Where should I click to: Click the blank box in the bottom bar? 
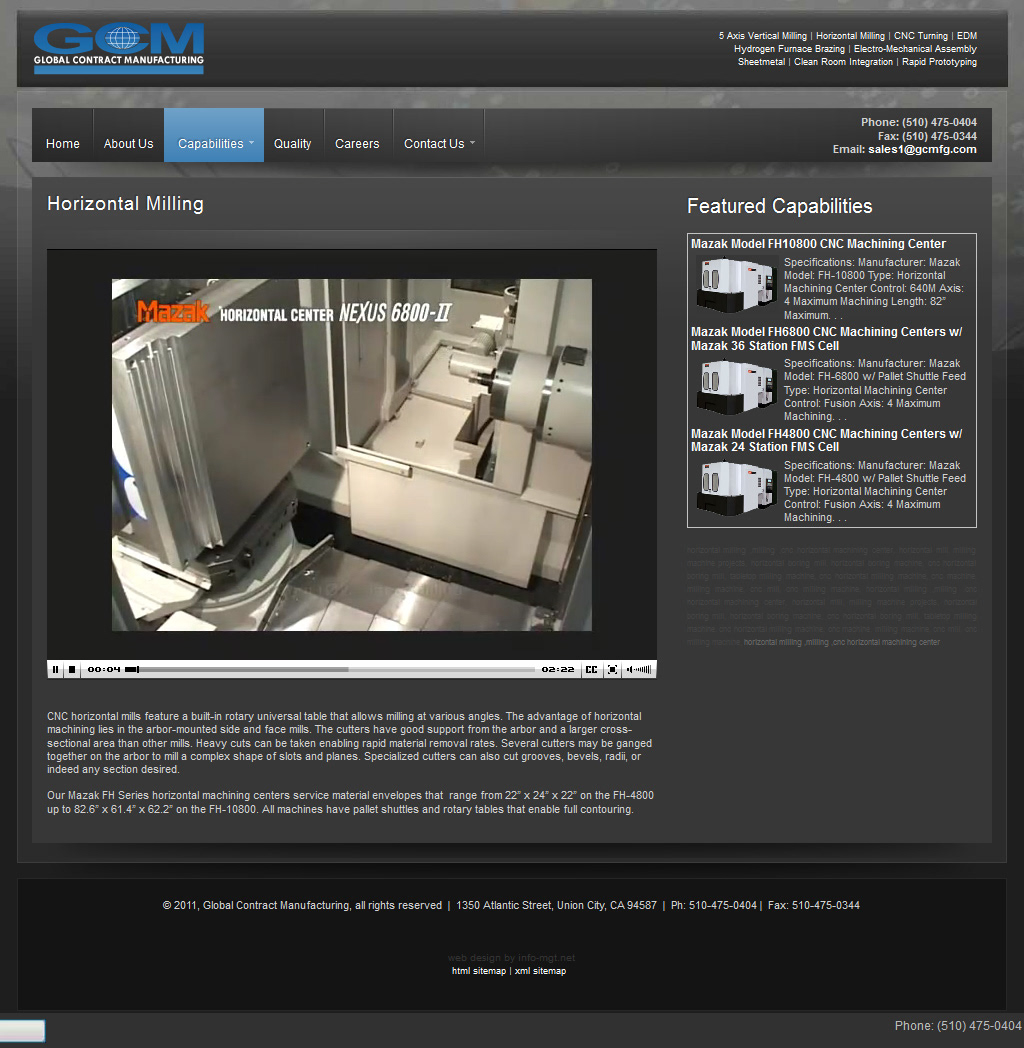(22, 1030)
